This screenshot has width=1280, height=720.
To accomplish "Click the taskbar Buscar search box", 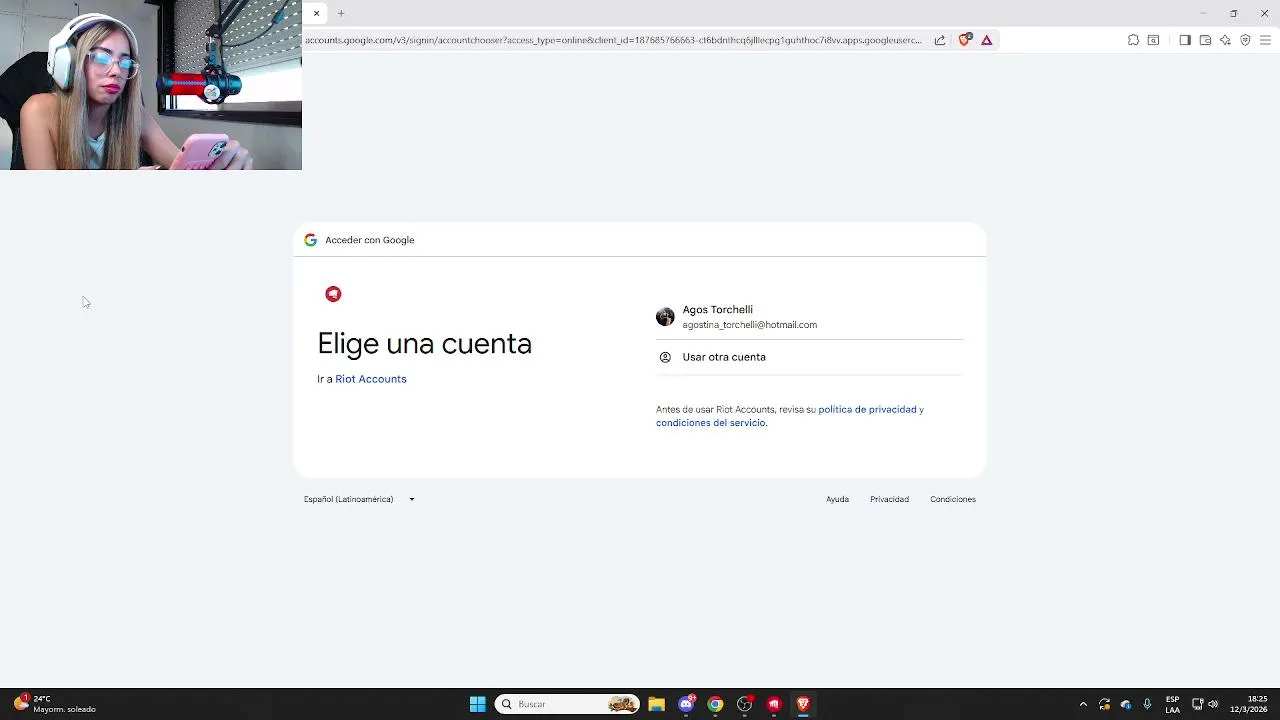I will 567,704.
